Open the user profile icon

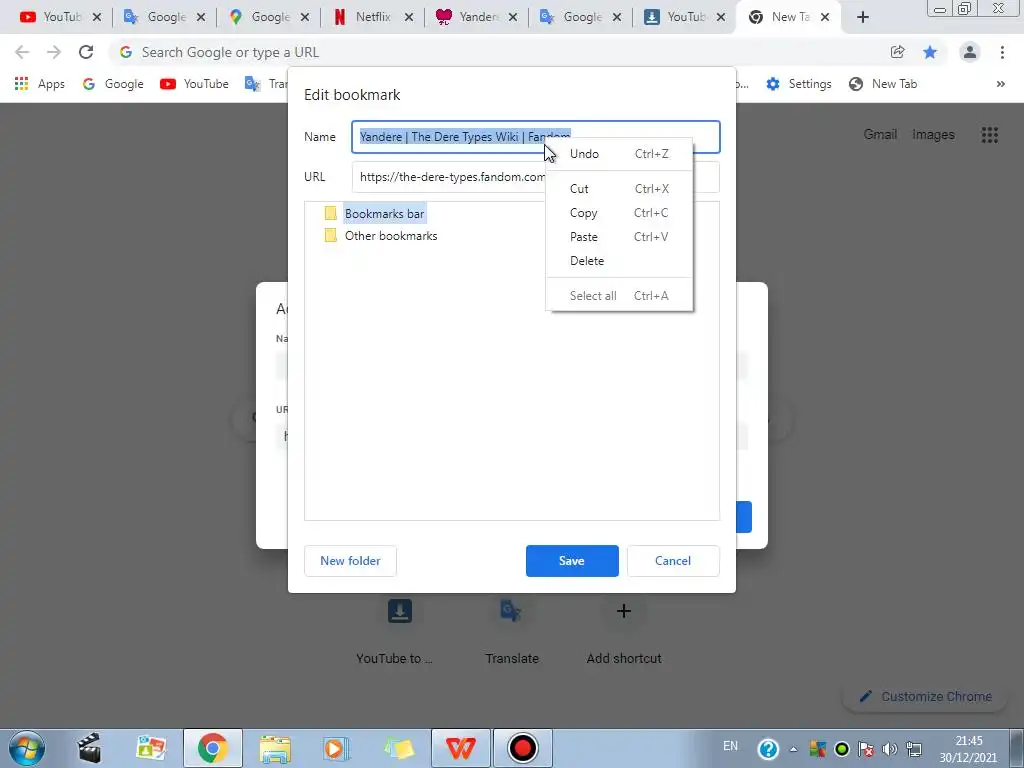click(x=970, y=52)
